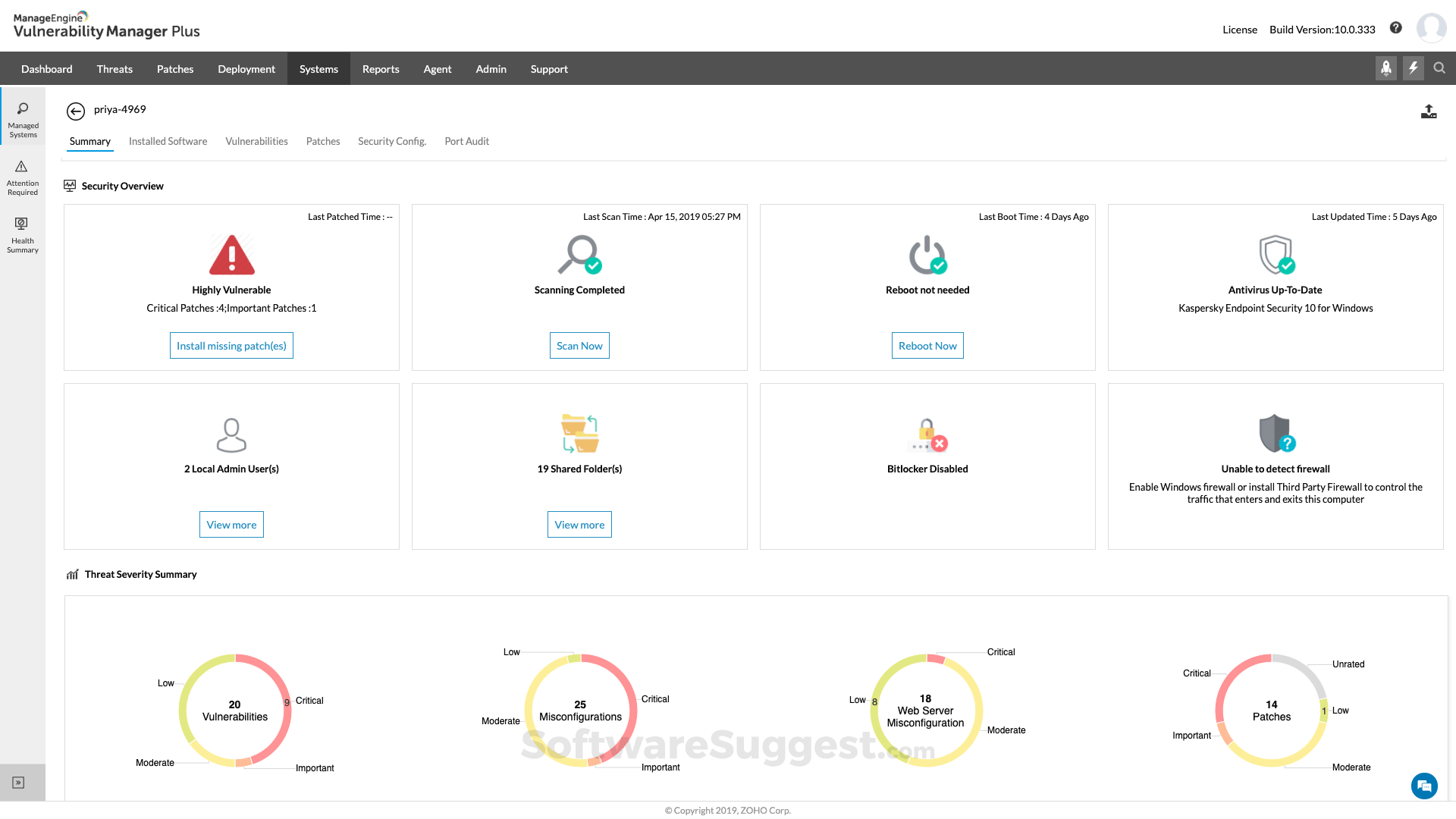Navigate to the Reports menu
Screen dimensions: 1456x819
click(x=381, y=68)
